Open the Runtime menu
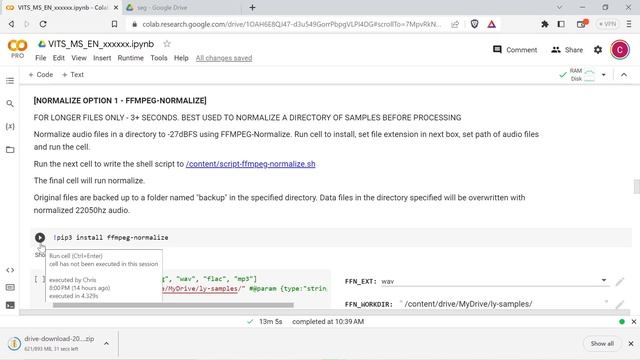Image resolution: width=640 pixels, height=360 pixels. click(x=131, y=58)
